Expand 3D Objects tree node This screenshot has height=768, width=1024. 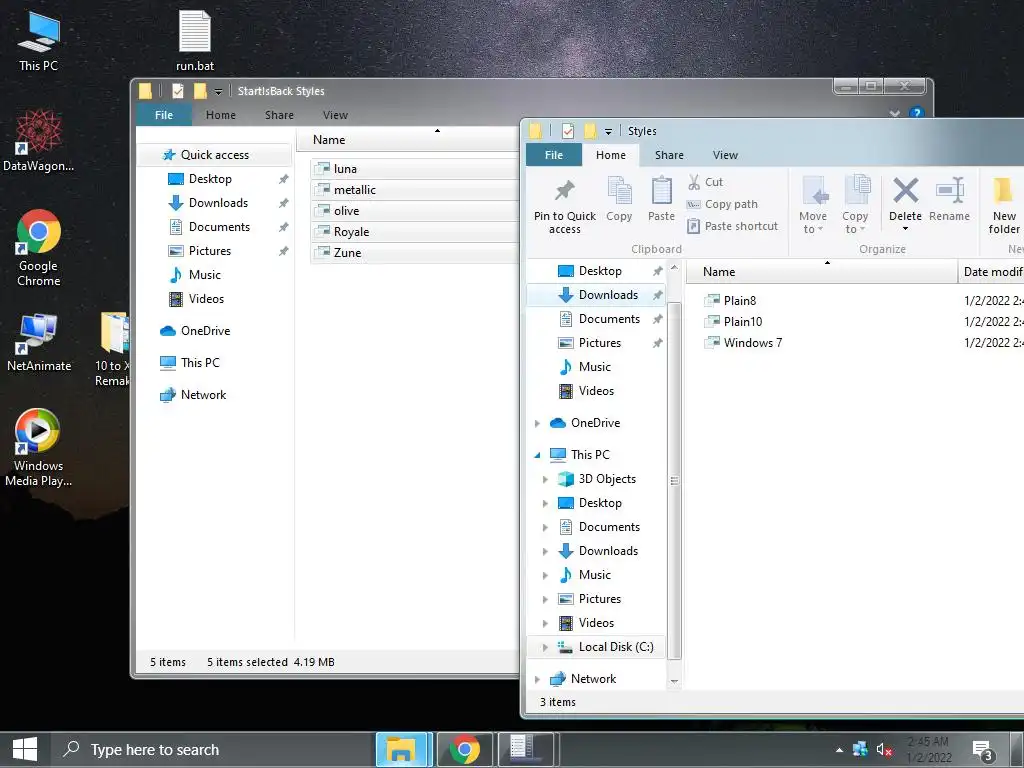[x=545, y=479]
